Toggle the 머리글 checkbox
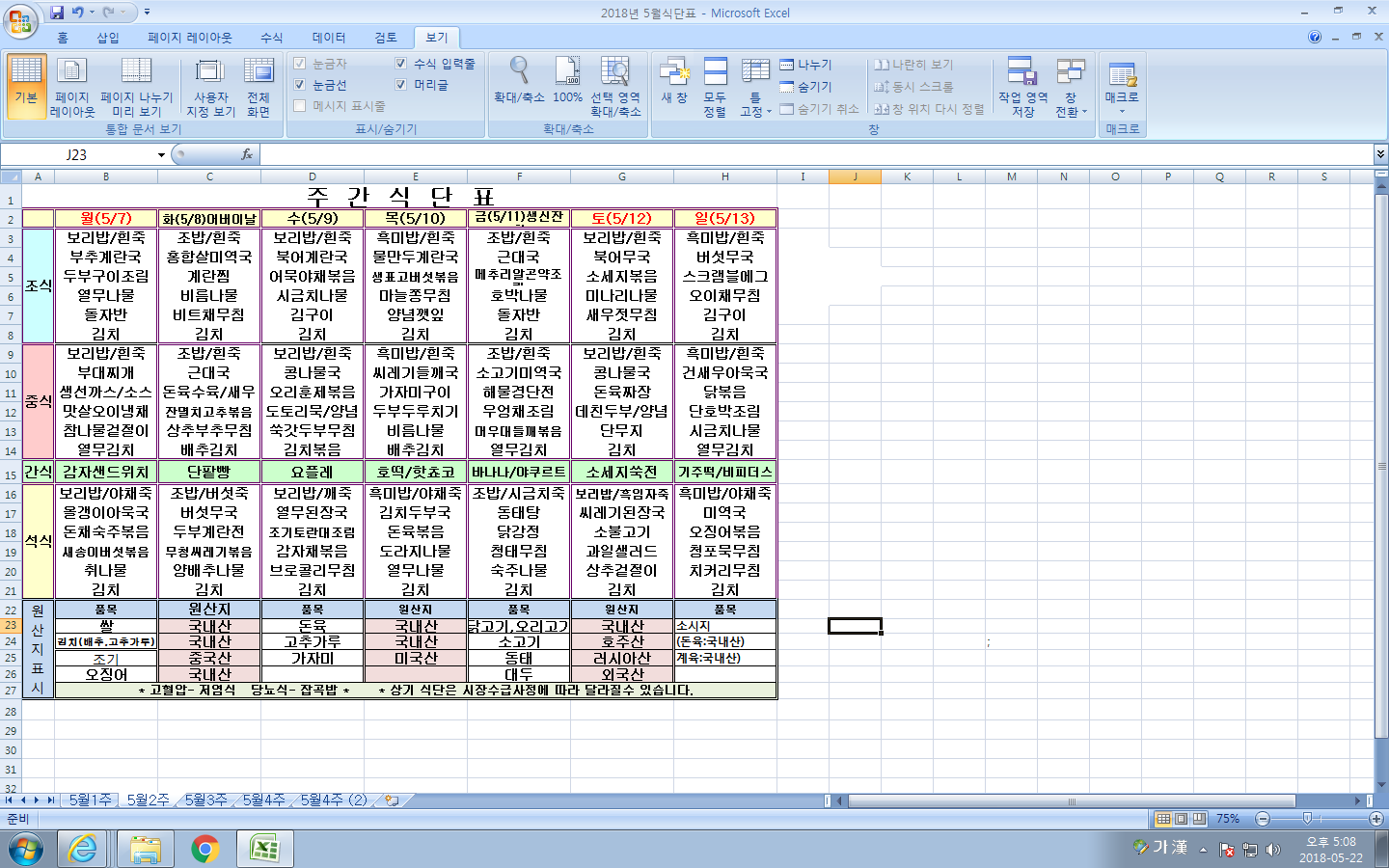This screenshot has width=1389, height=868. pyautogui.click(x=401, y=85)
